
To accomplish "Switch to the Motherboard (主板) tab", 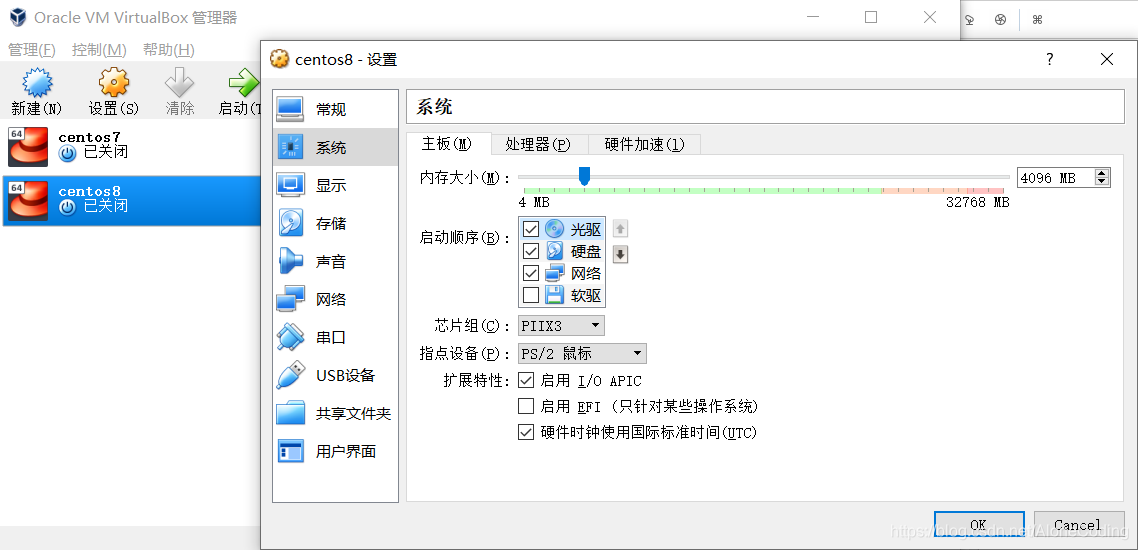I will tap(448, 144).
